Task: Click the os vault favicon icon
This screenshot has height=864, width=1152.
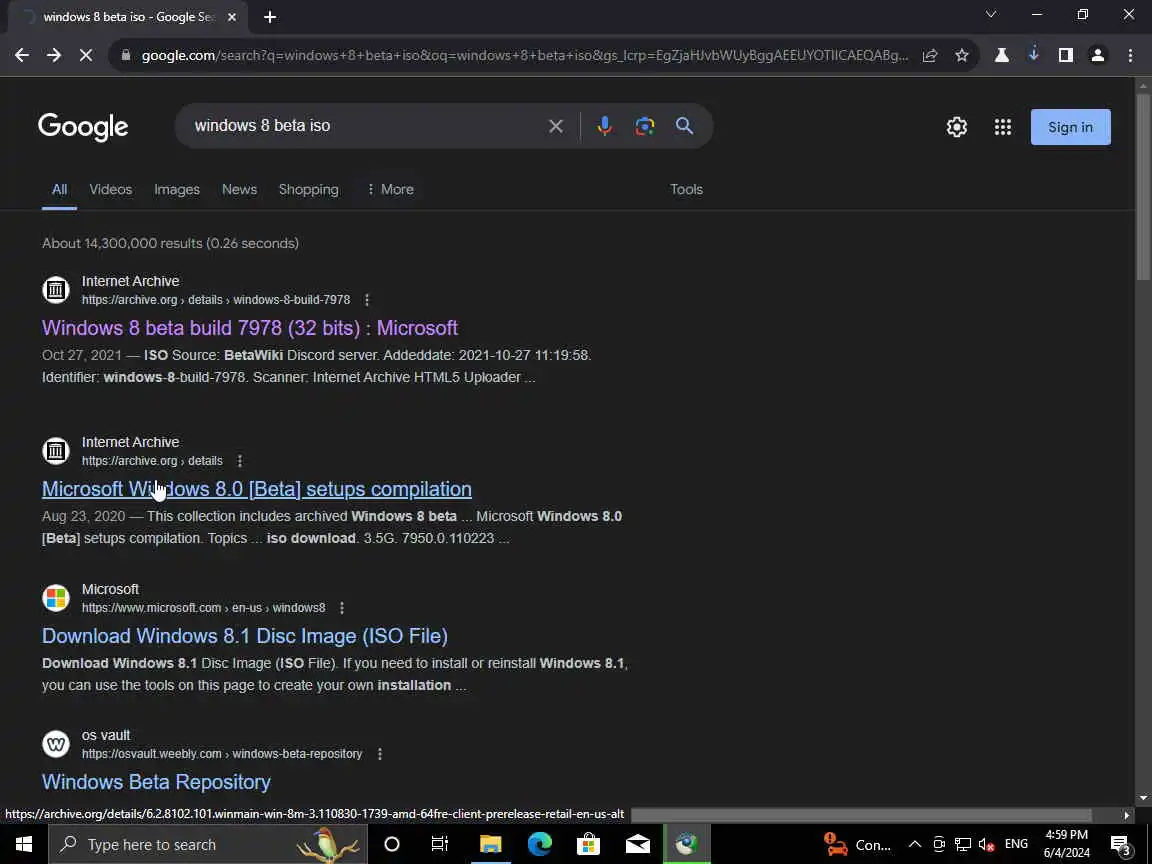Action: 56,744
